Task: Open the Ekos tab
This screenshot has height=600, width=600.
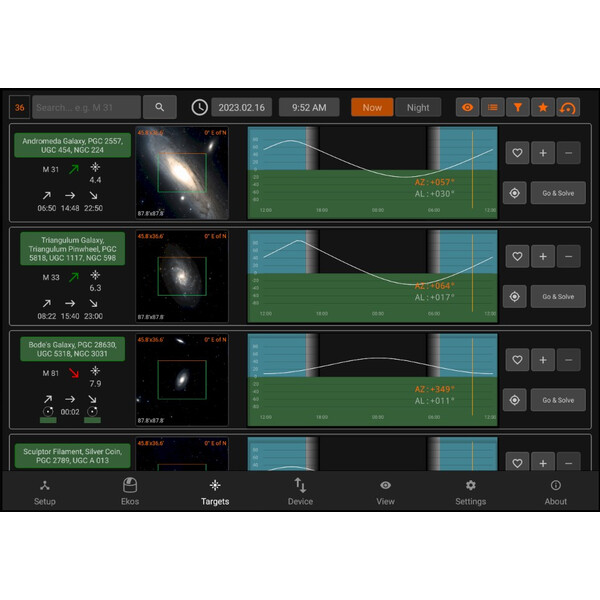Action: (129, 491)
